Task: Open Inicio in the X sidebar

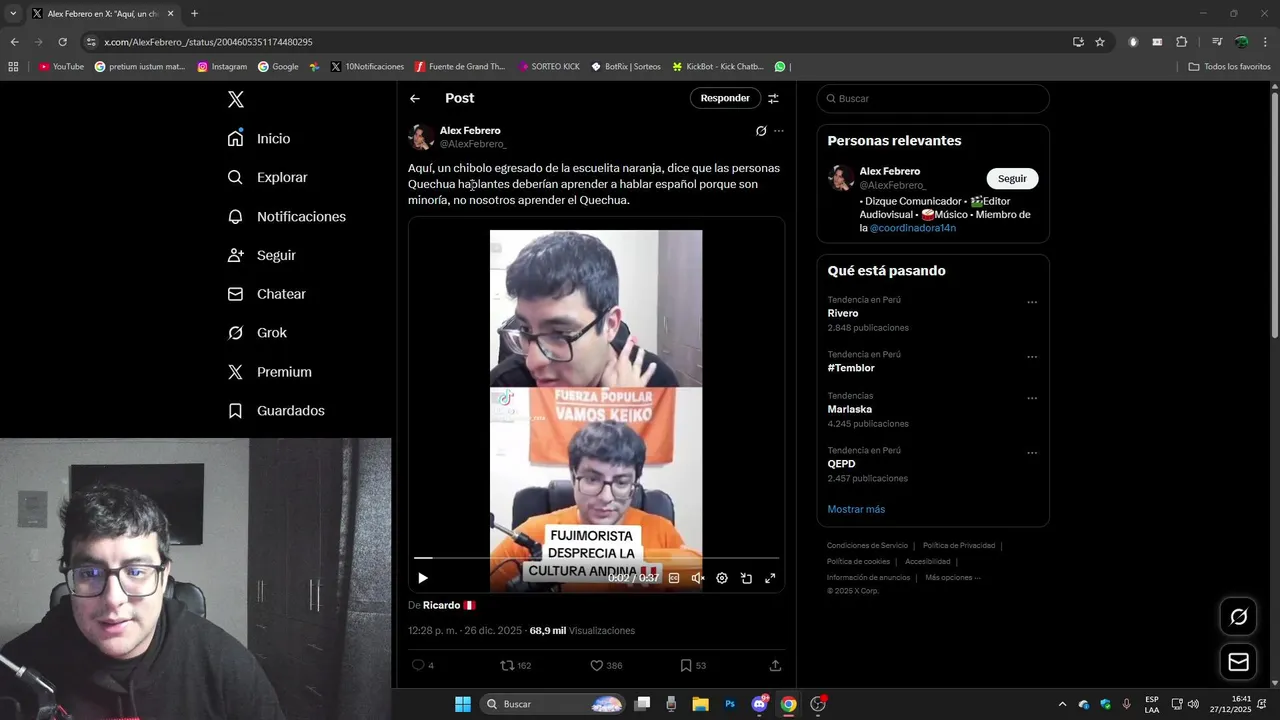Action: 259,138
